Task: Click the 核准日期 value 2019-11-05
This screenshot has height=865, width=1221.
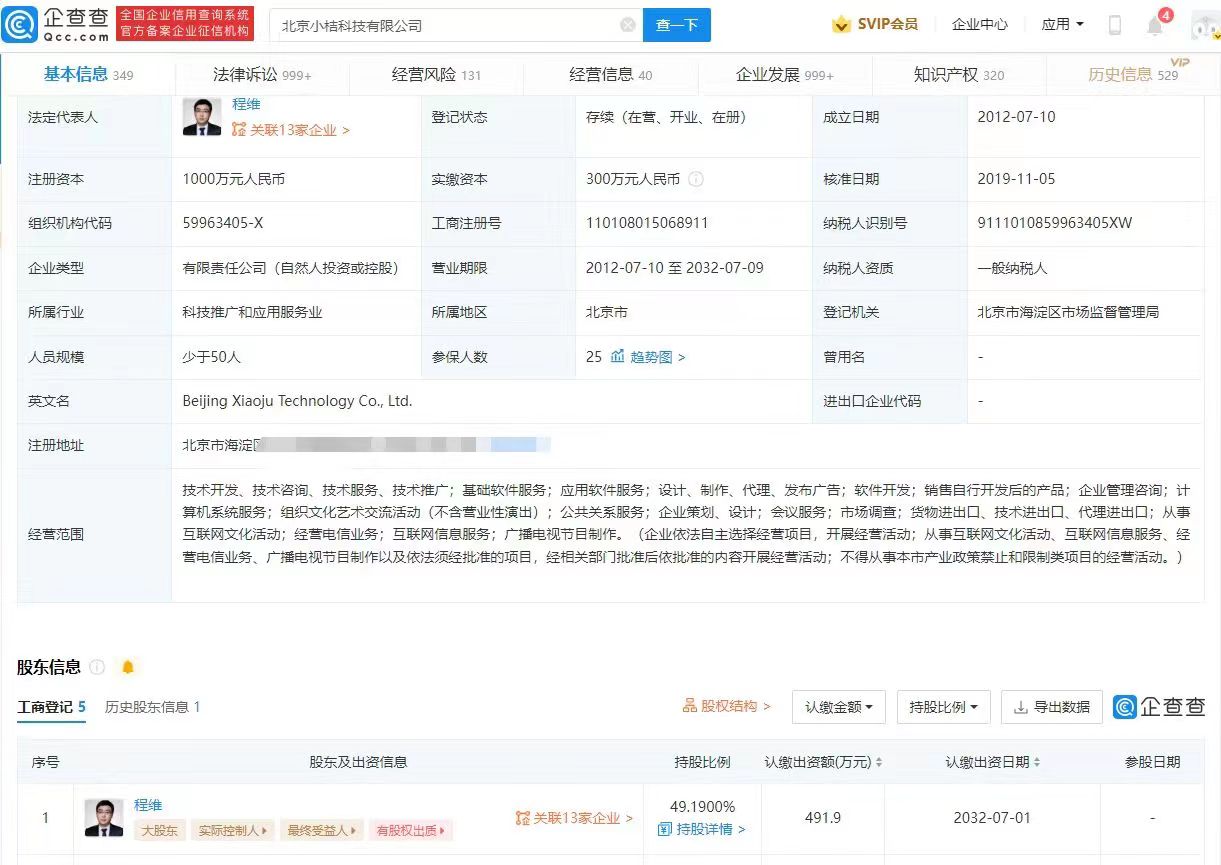Action: tap(1016, 179)
